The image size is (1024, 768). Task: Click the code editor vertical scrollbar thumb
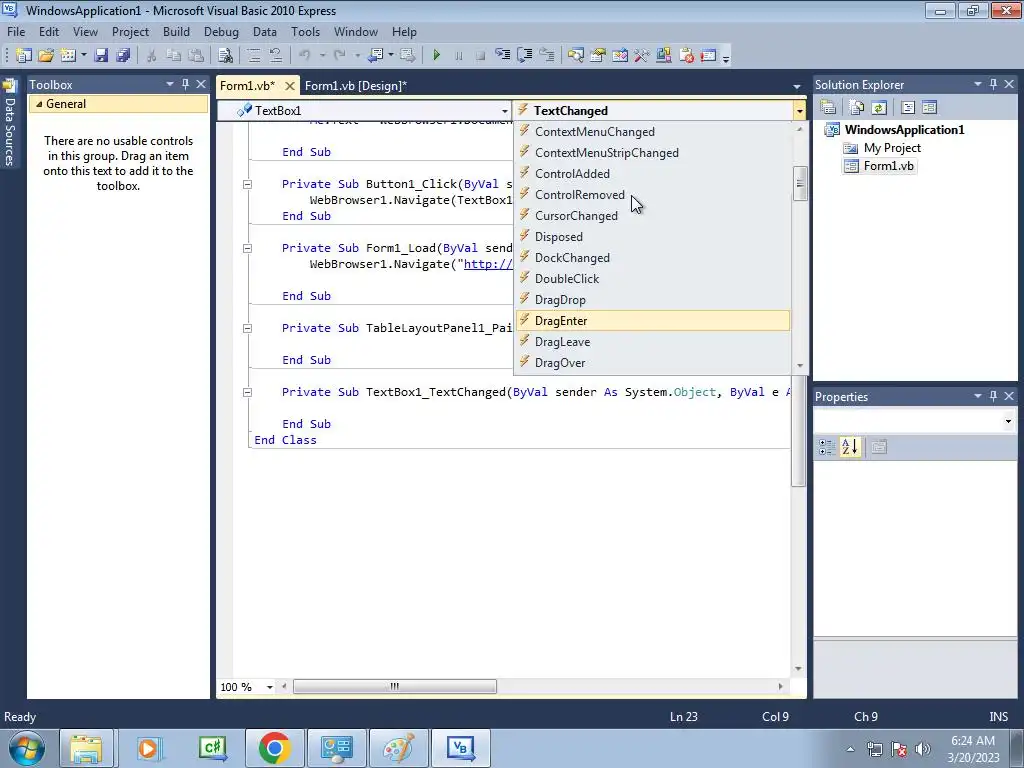click(798, 431)
